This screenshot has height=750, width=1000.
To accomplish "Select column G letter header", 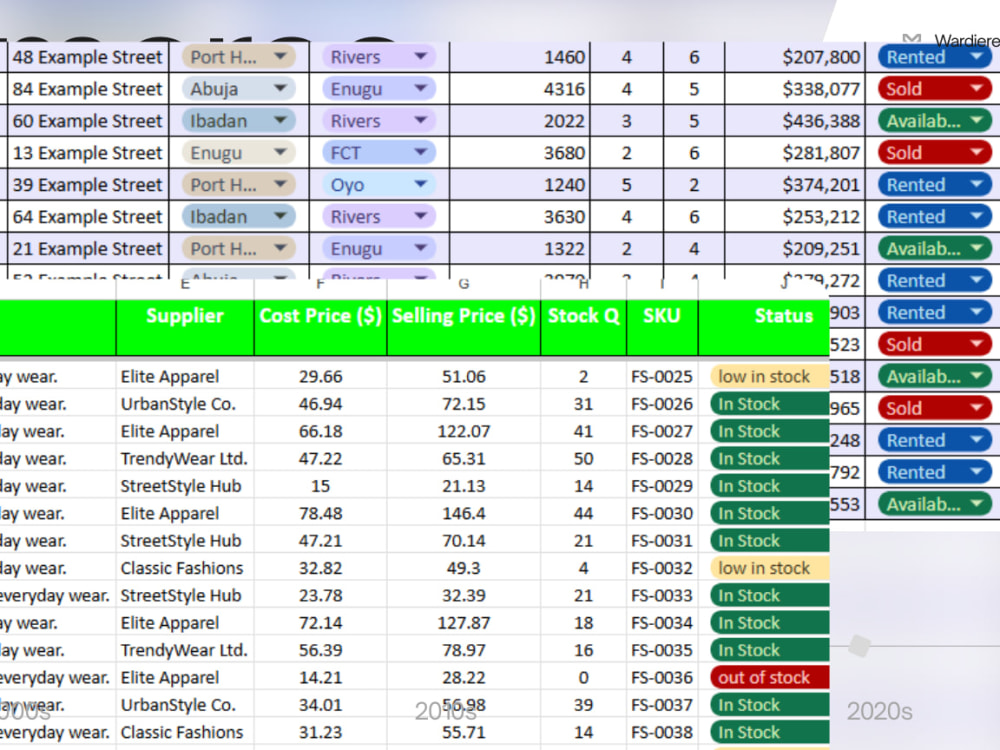I will (464, 284).
